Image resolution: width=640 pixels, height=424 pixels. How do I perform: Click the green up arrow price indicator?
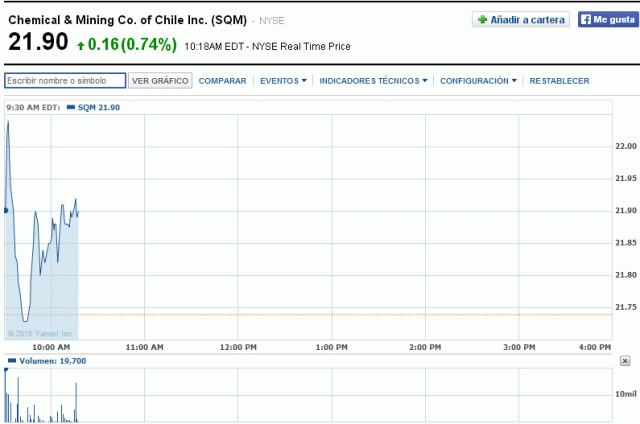pos(80,46)
